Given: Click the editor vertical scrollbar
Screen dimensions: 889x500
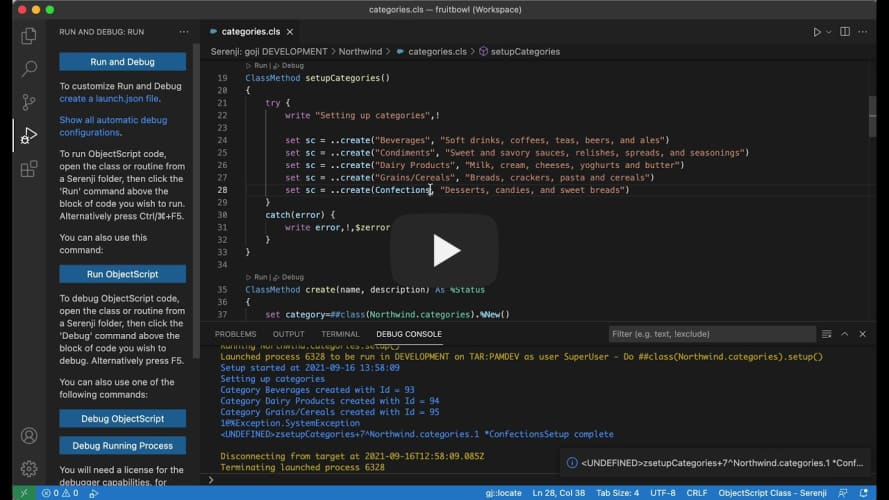Looking at the screenshot, I should [x=872, y=116].
